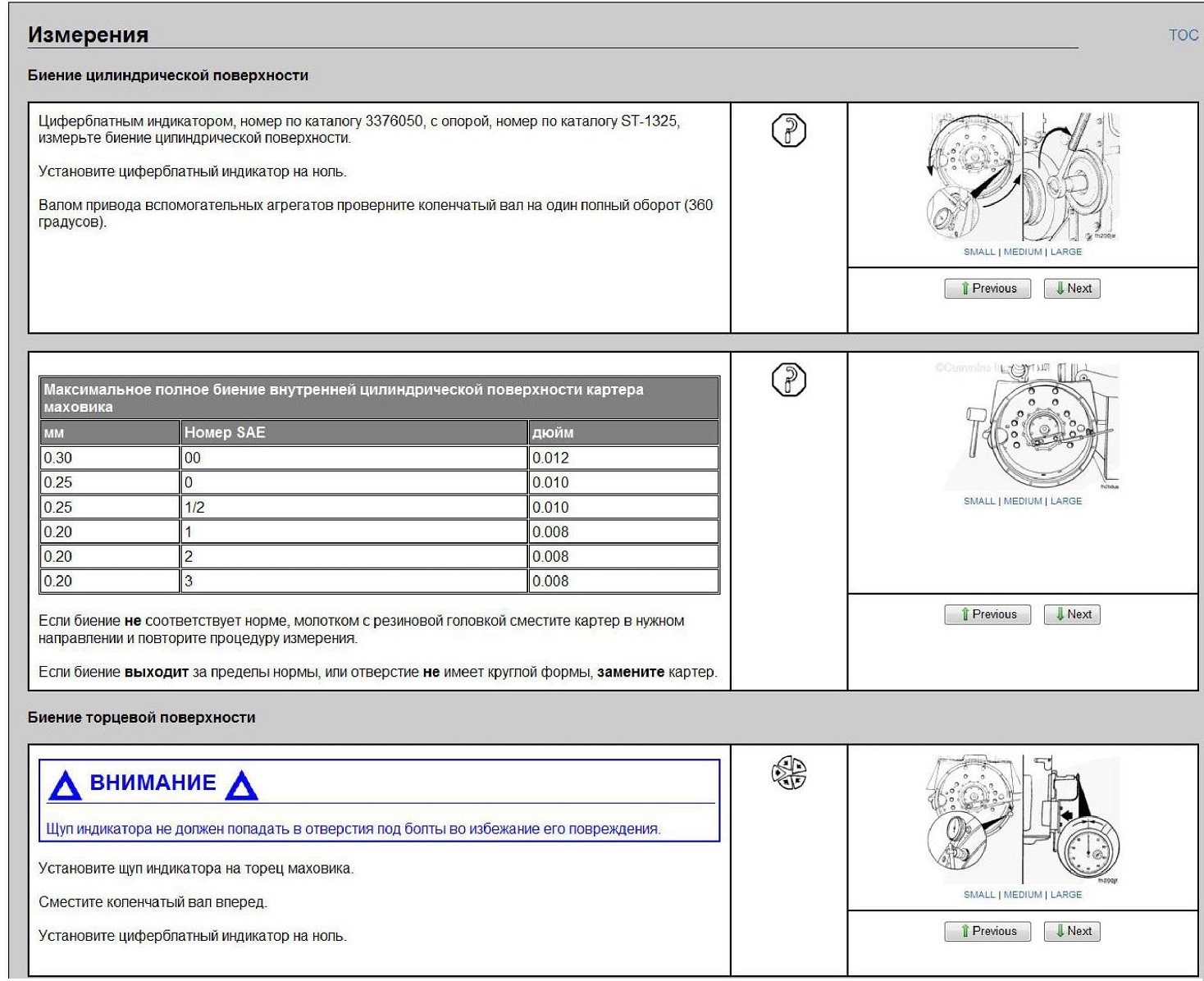Click Next button in face runout section

[x=1072, y=931]
